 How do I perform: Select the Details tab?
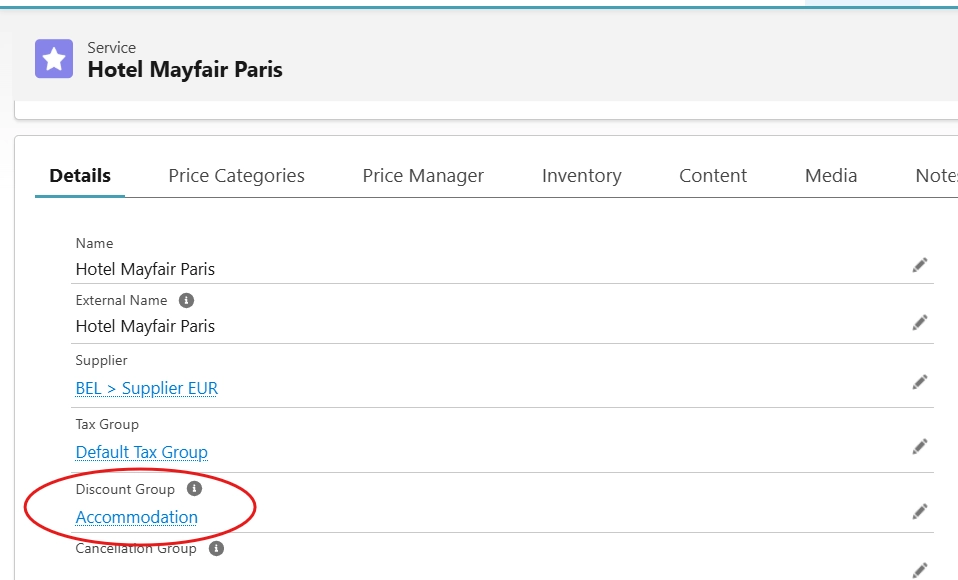pyautogui.click(x=80, y=176)
